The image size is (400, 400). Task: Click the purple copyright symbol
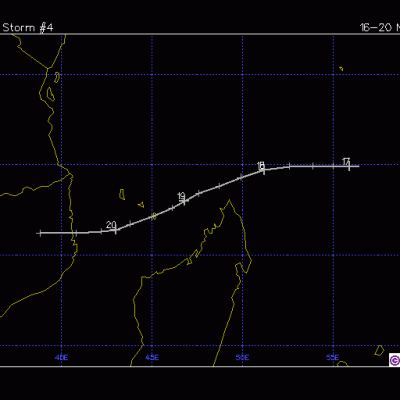click(395, 360)
